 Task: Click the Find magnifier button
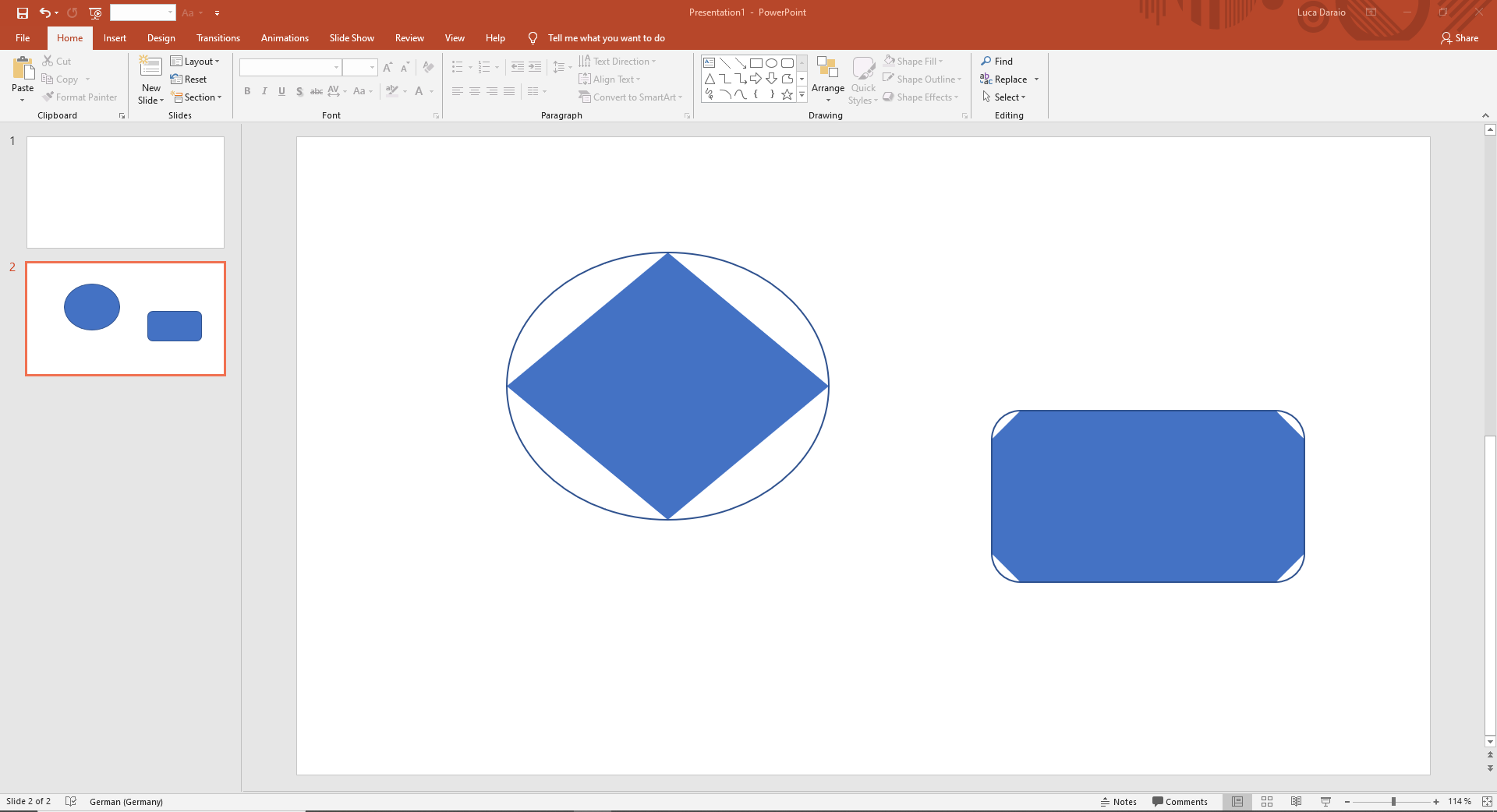997,61
